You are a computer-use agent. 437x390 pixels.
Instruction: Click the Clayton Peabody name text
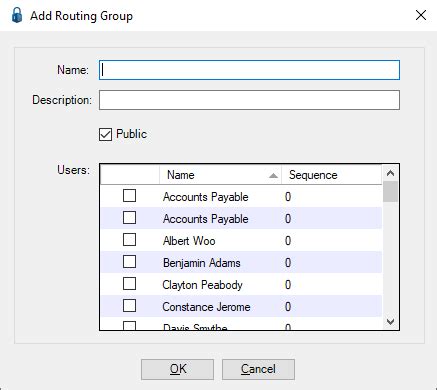coord(202,285)
